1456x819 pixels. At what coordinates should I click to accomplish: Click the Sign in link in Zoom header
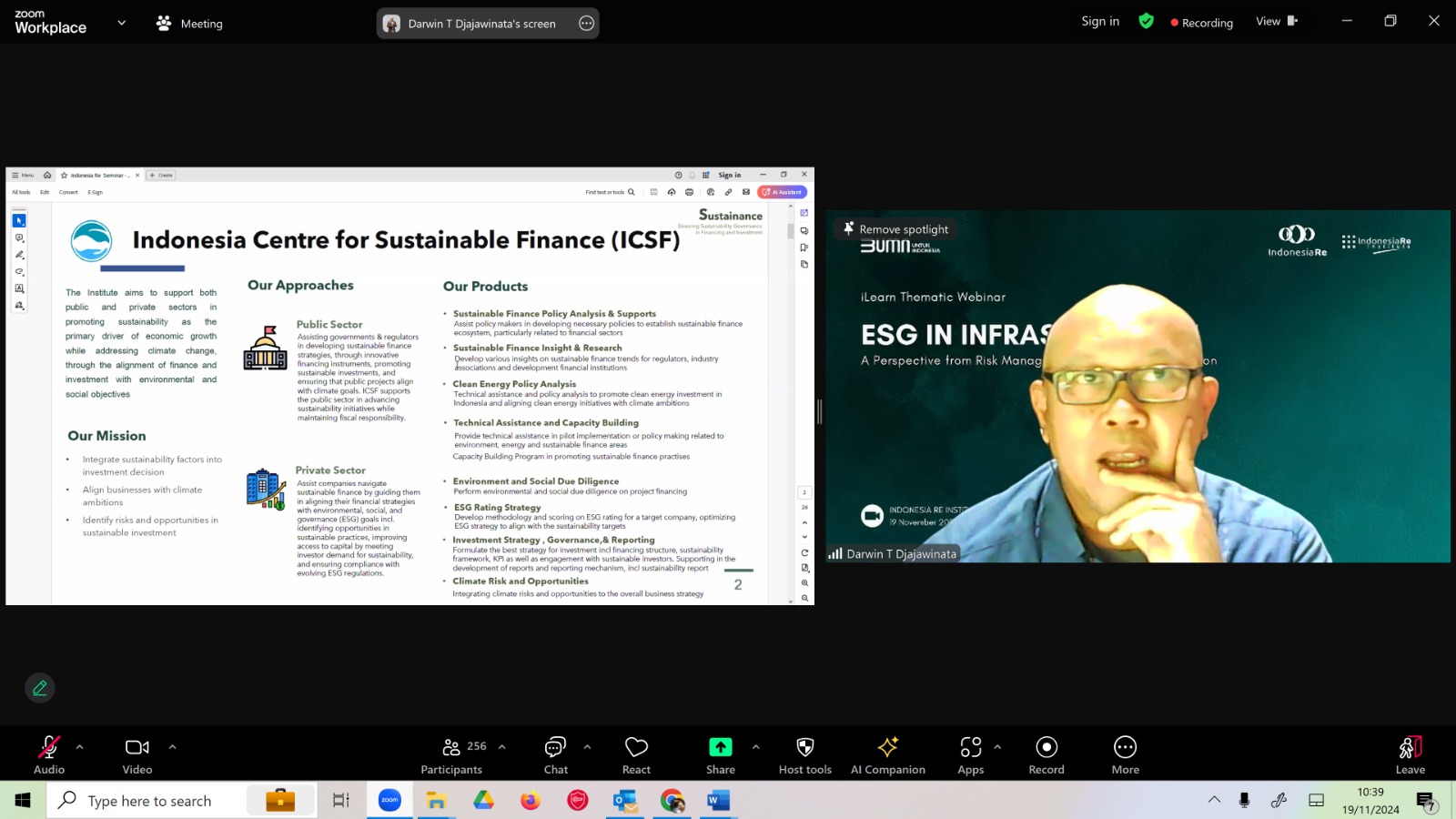1100,21
